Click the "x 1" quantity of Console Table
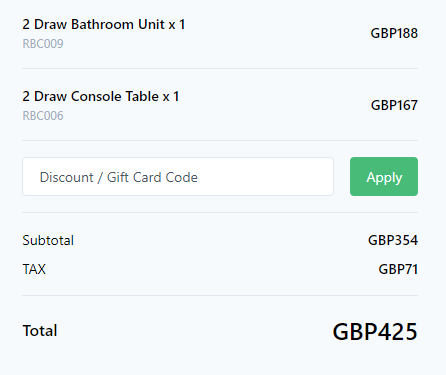Viewport: 446px width, 375px height. (171, 96)
